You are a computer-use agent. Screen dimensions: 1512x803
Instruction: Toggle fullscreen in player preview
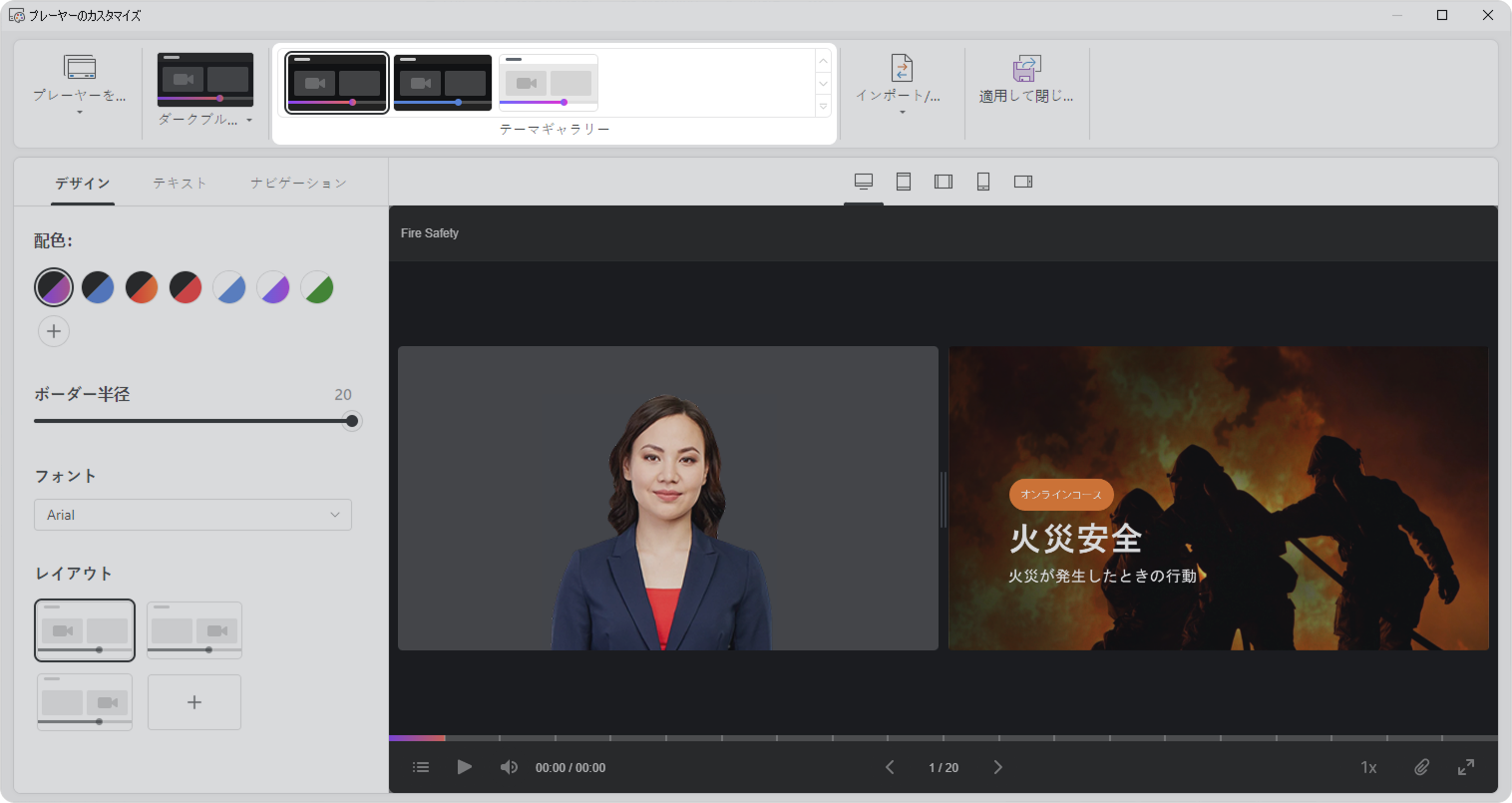click(1466, 767)
